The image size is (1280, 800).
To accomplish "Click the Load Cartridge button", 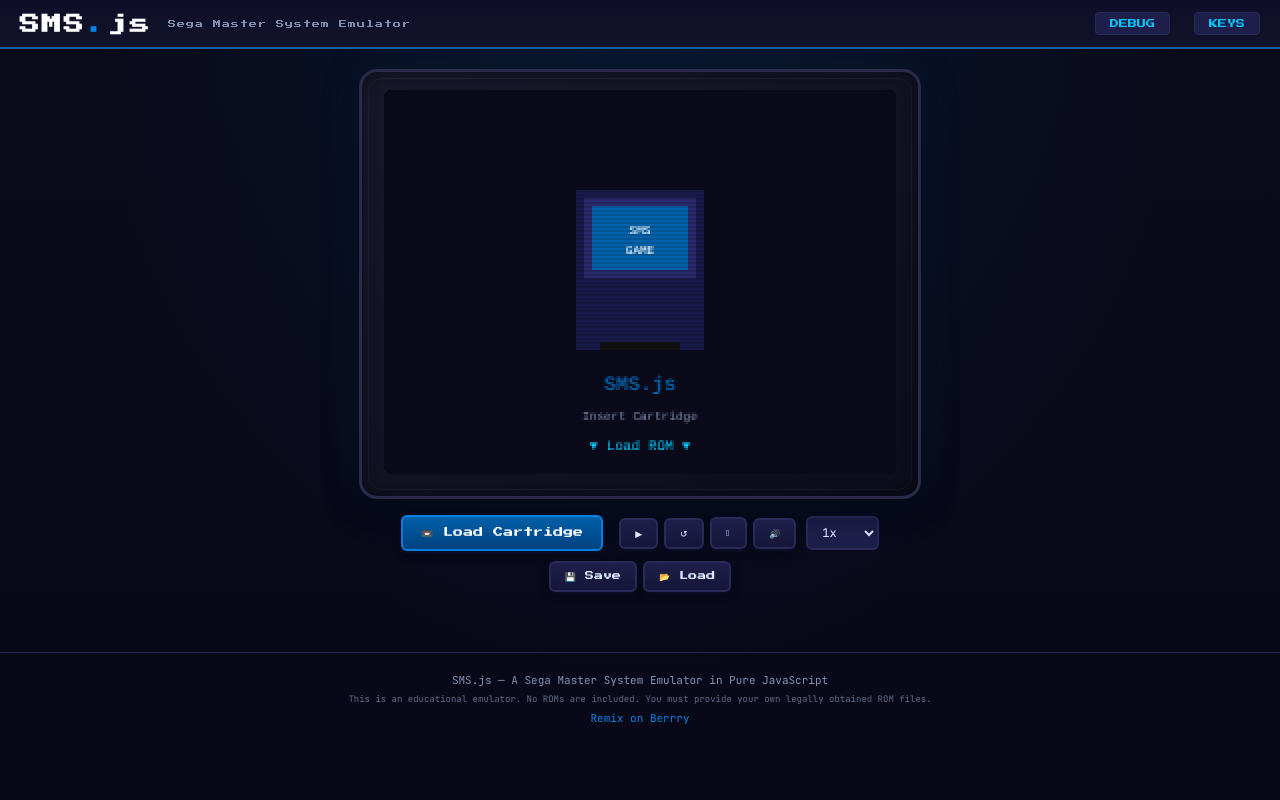I will click(x=502, y=533).
